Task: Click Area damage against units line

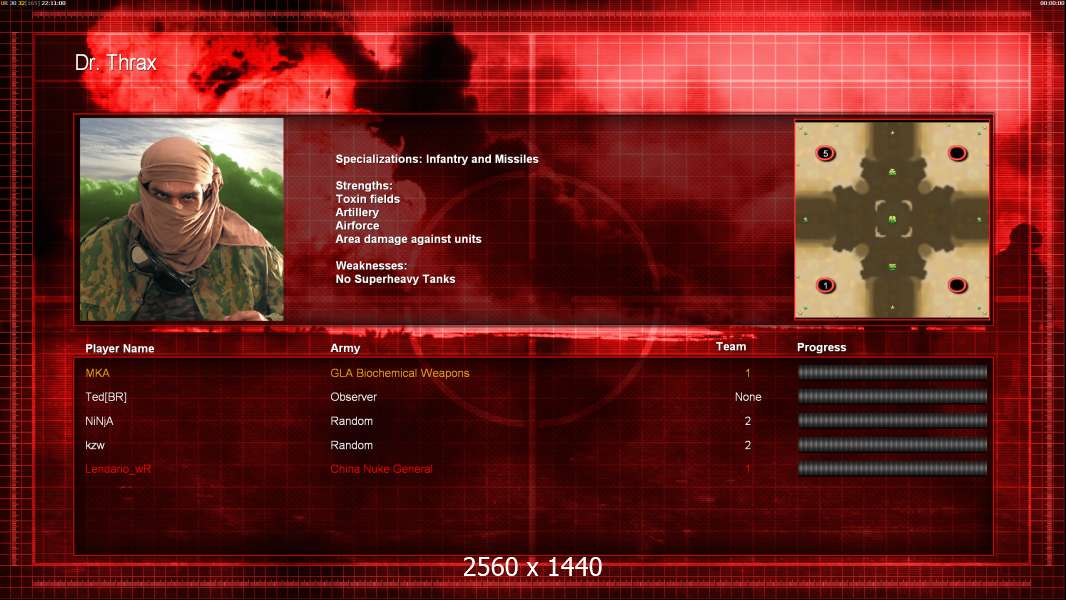Action: click(x=409, y=239)
